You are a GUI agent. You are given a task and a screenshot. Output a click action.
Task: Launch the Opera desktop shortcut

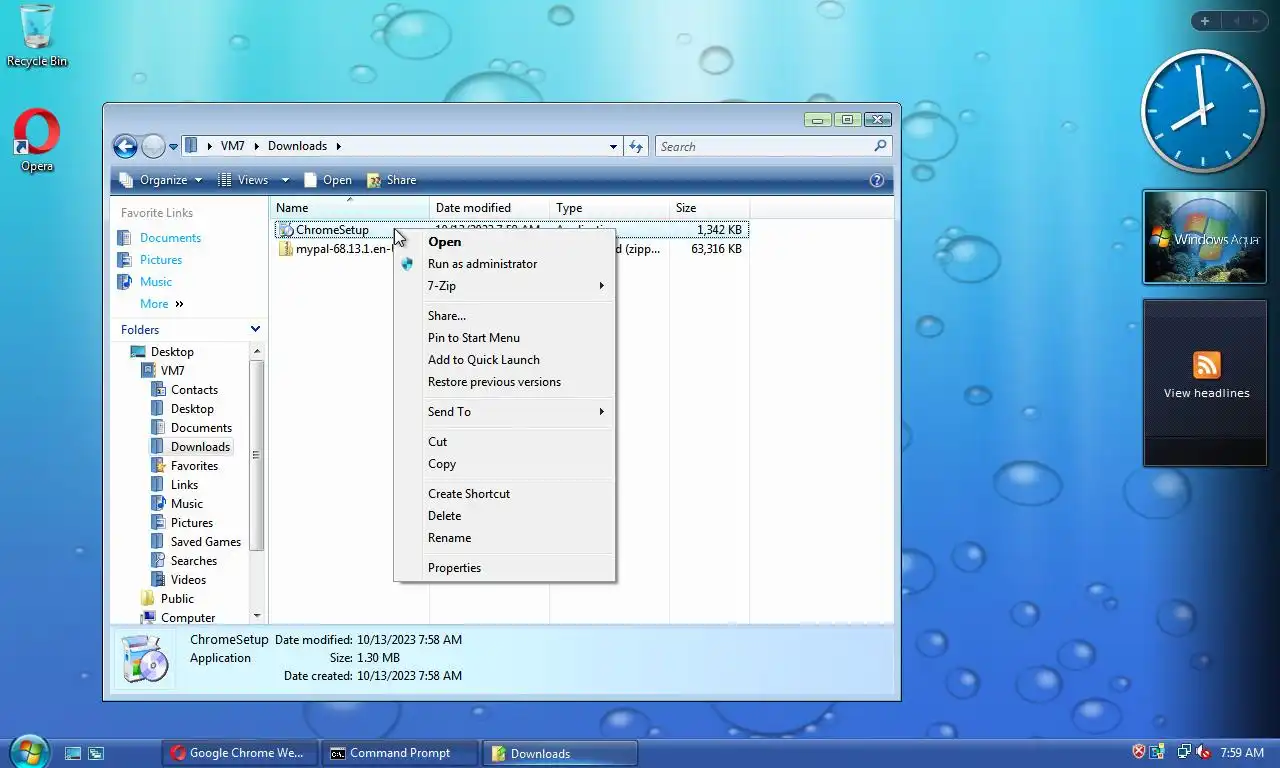(x=37, y=140)
